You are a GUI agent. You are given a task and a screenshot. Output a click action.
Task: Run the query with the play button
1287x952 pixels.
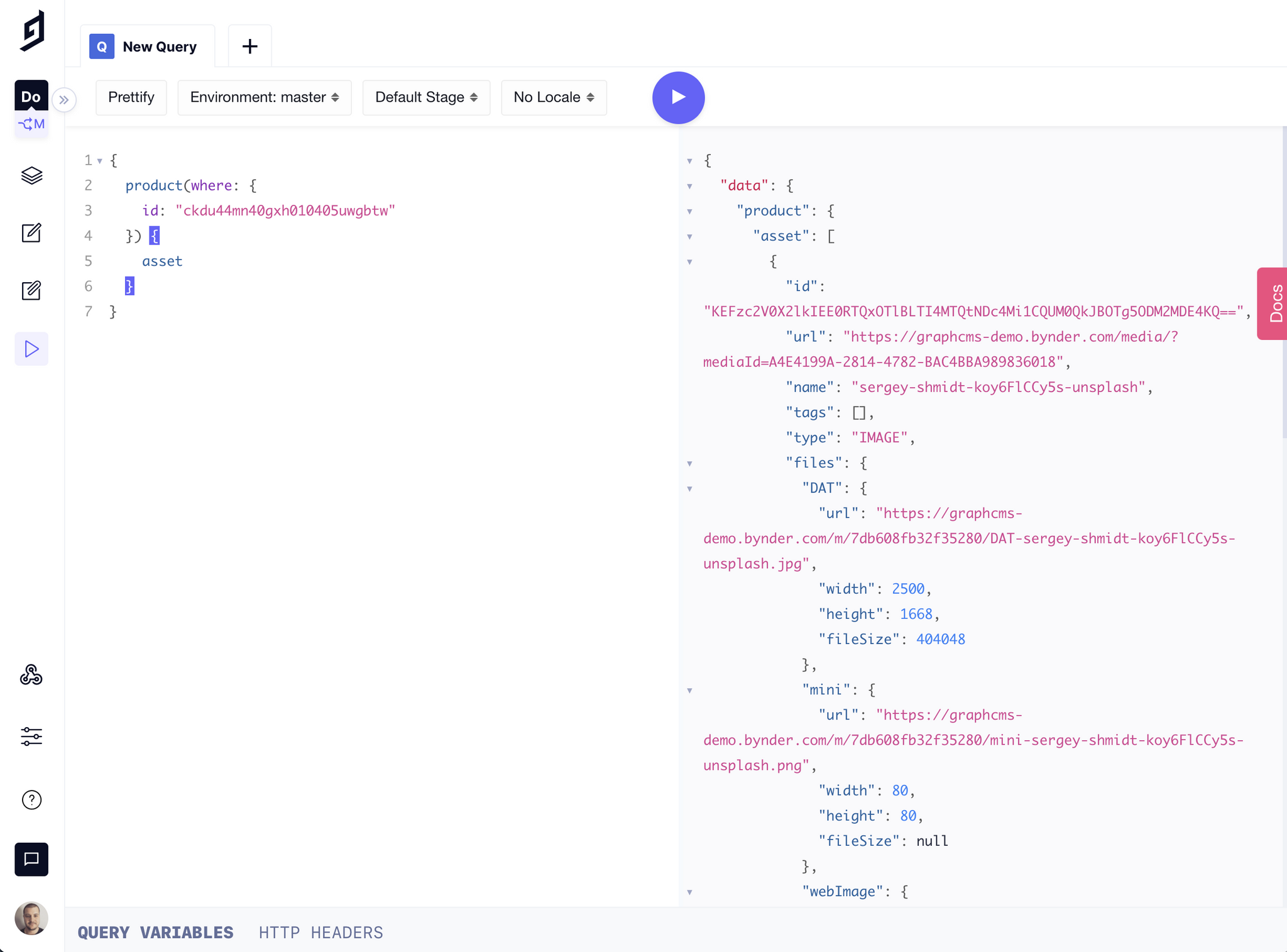(678, 97)
